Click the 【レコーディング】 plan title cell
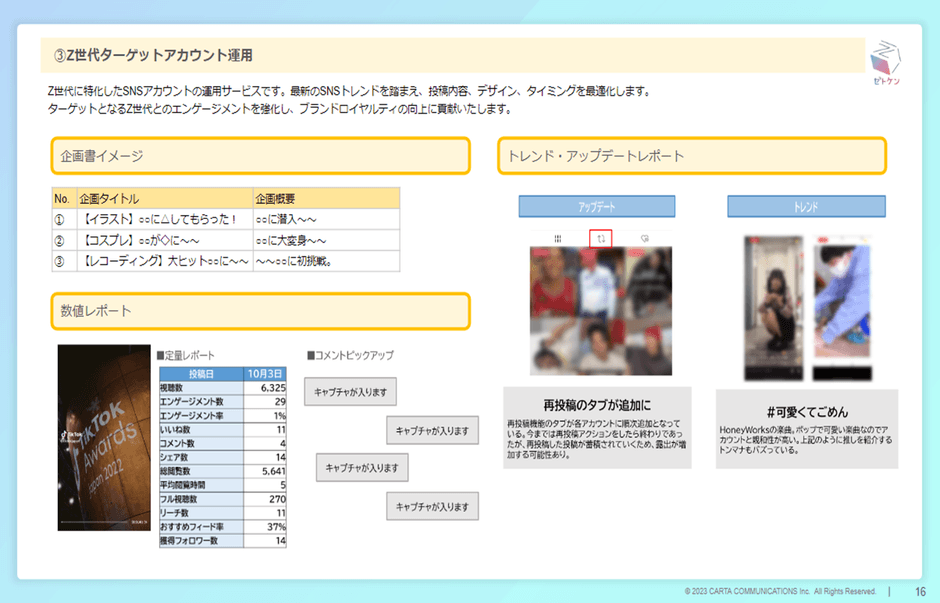The width and height of the screenshot is (940, 603). (x=163, y=262)
